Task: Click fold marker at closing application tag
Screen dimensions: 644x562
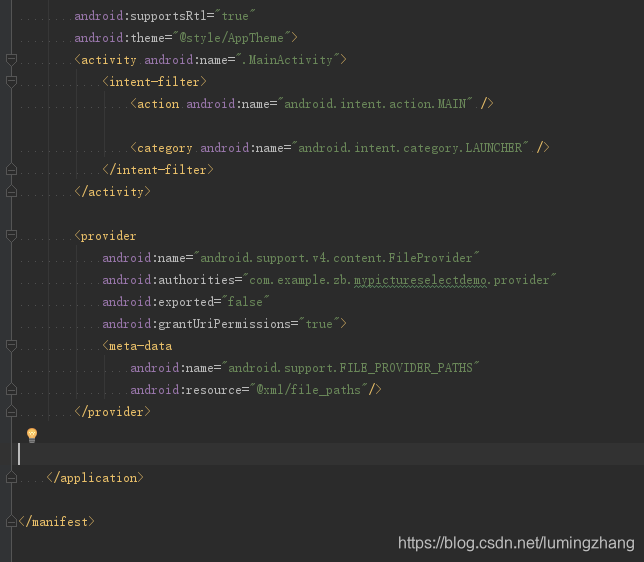Action: click(x=12, y=477)
